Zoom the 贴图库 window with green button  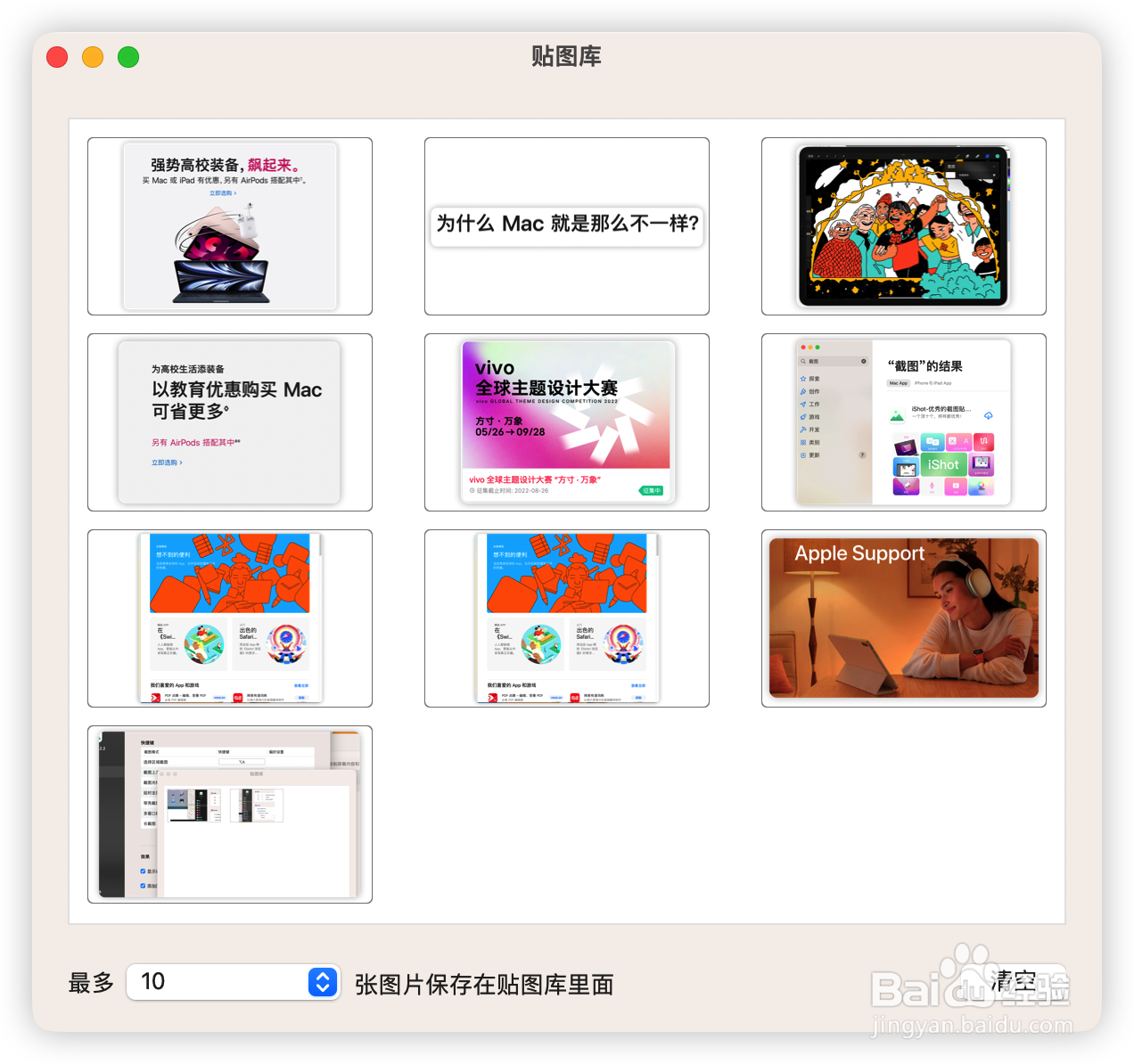click(x=128, y=57)
